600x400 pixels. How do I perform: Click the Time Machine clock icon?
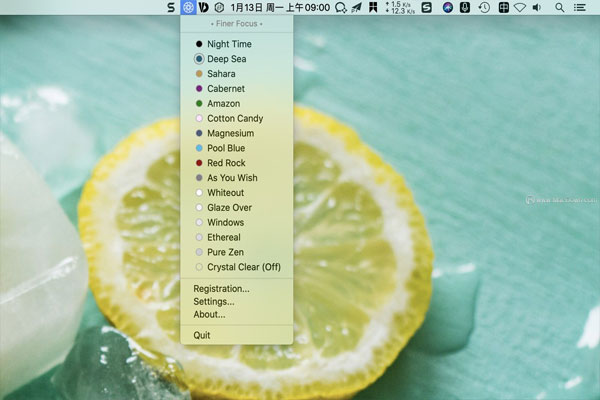pyautogui.click(x=484, y=8)
